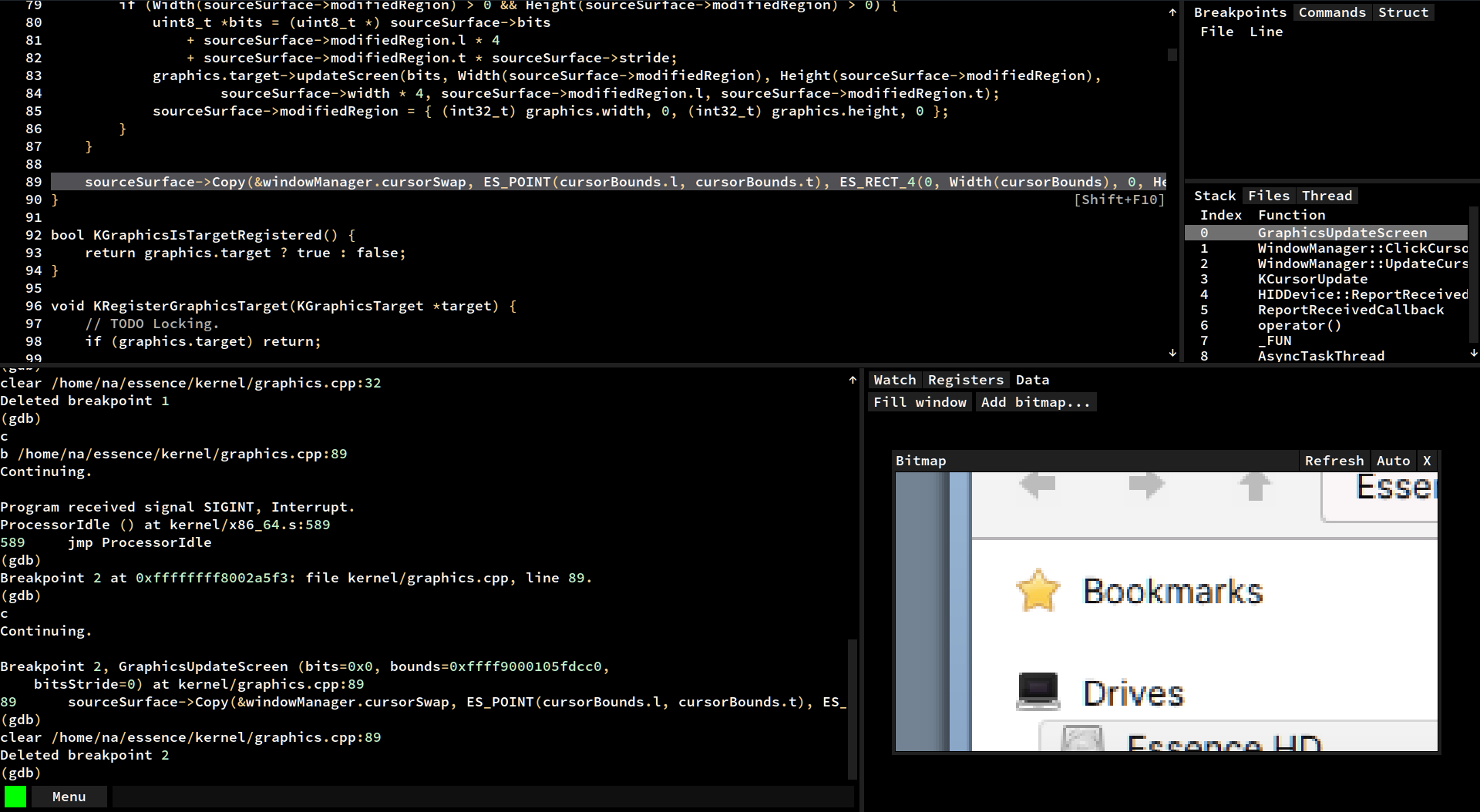Click the Fill window button

point(920,401)
